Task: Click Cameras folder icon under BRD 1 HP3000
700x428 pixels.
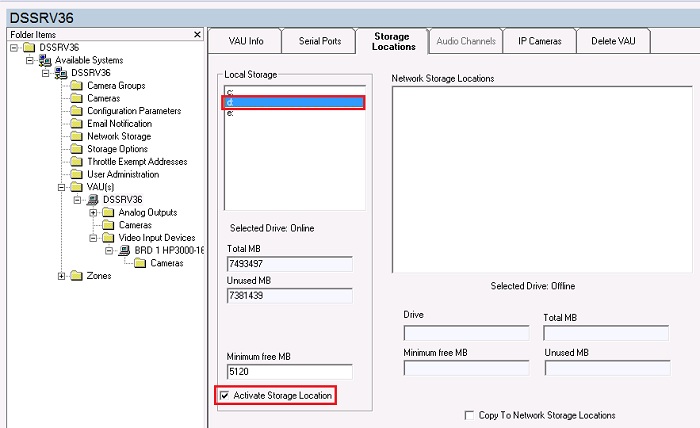Action: (x=140, y=263)
